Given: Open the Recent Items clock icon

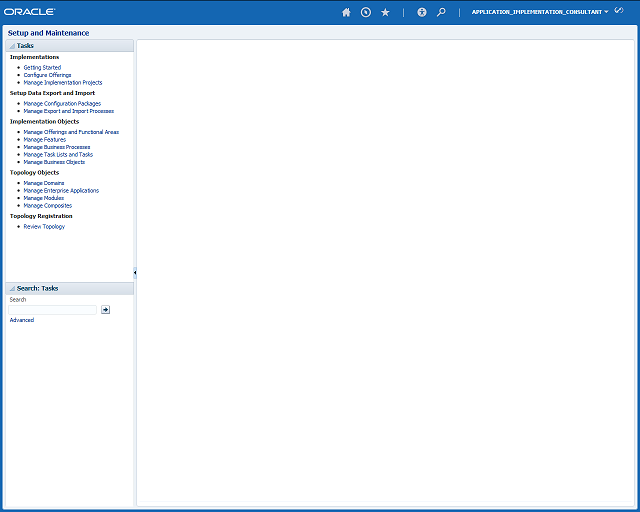Looking at the screenshot, I should [x=366, y=12].
